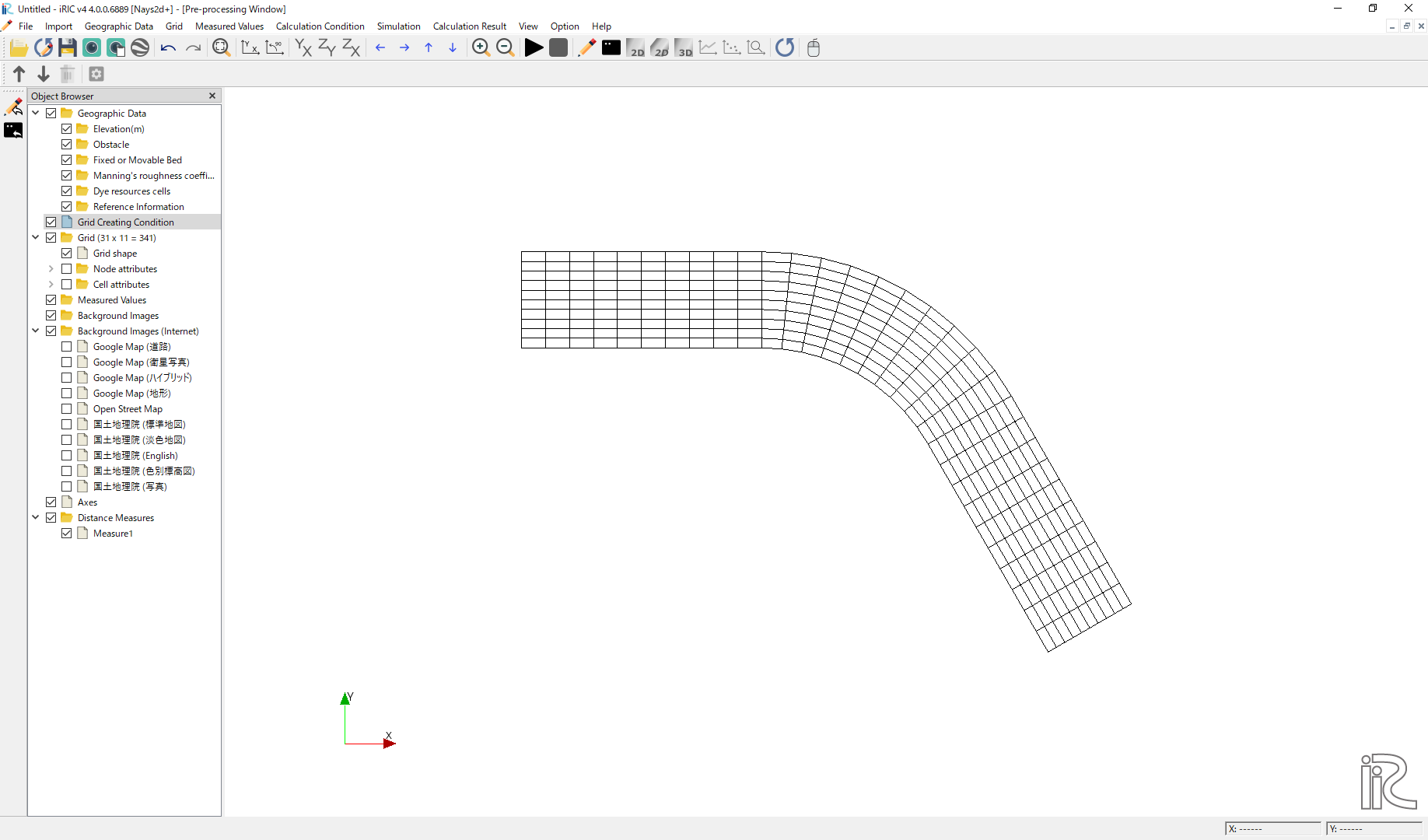Open the File menu
Image resolution: width=1428 pixels, height=840 pixels.
26,26
